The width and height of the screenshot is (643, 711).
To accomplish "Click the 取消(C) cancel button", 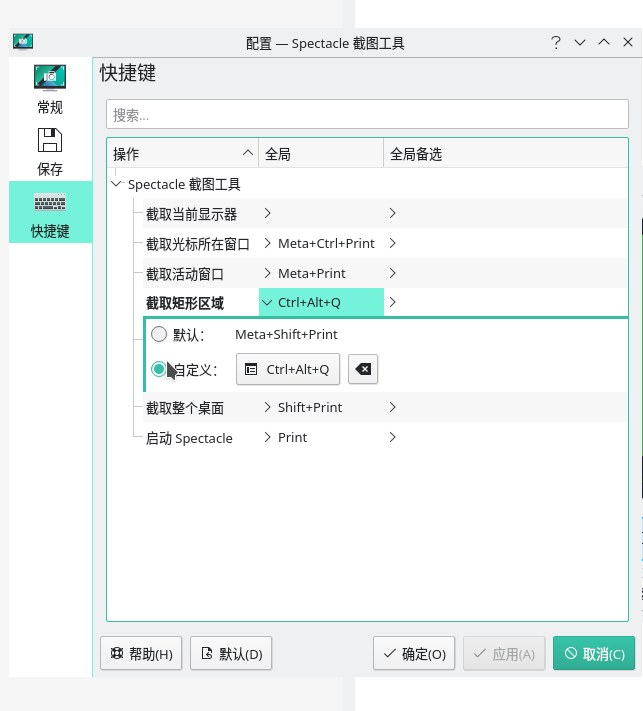I will (594, 653).
